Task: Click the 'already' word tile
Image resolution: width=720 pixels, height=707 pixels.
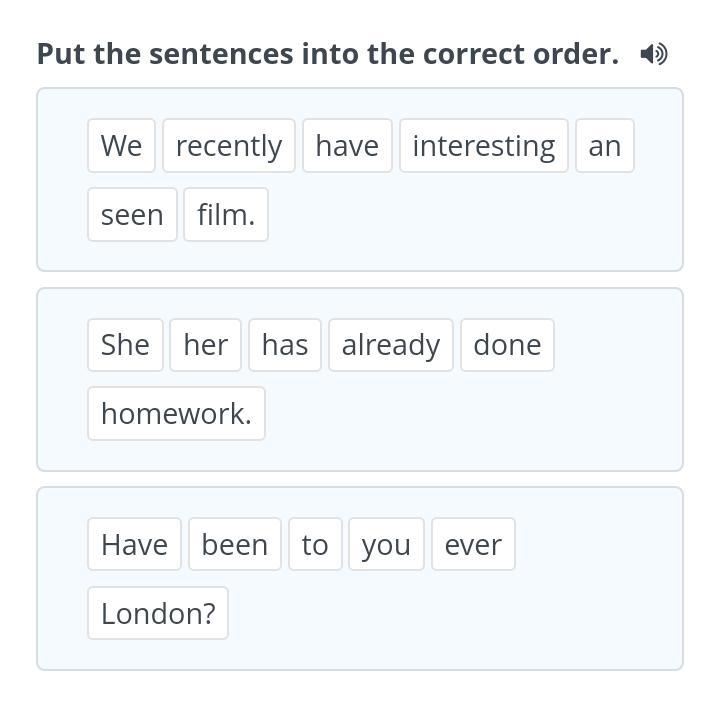Action: [391, 345]
